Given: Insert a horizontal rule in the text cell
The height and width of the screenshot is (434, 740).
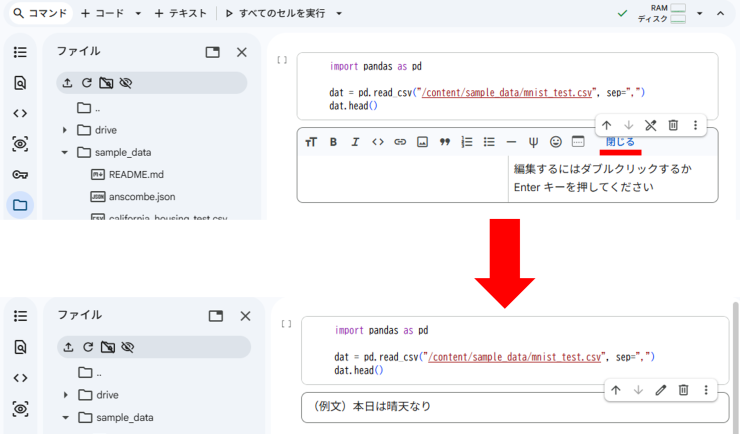Looking at the screenshot, I should tap(511, 142).
